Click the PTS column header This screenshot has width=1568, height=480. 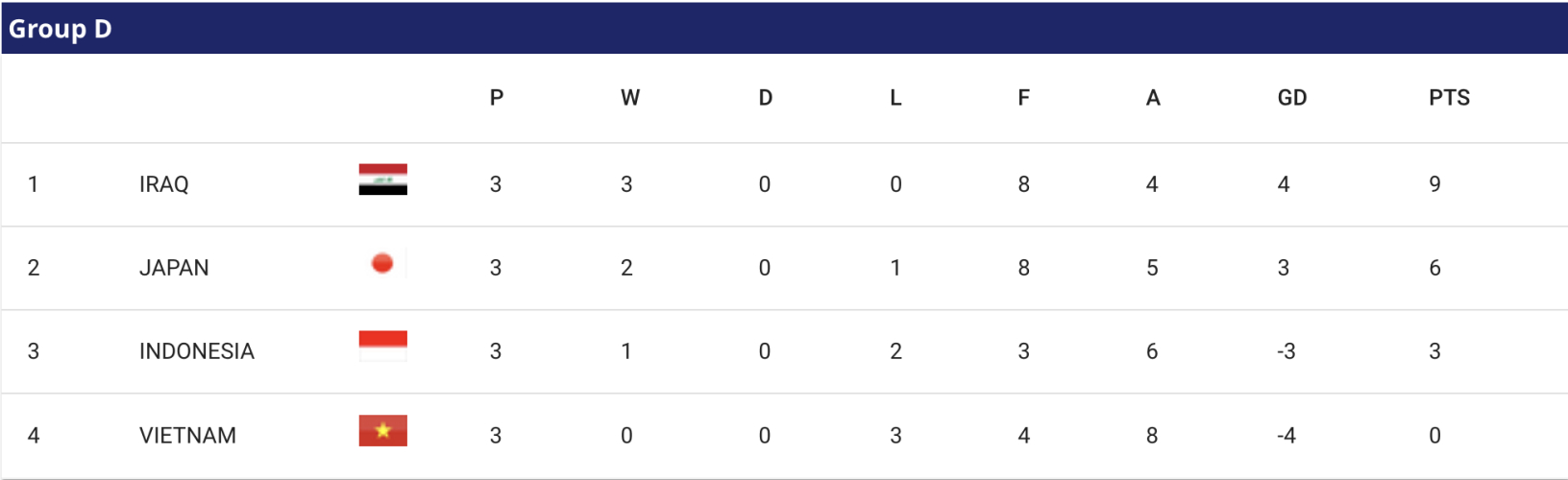click(x=1449, y=98)
